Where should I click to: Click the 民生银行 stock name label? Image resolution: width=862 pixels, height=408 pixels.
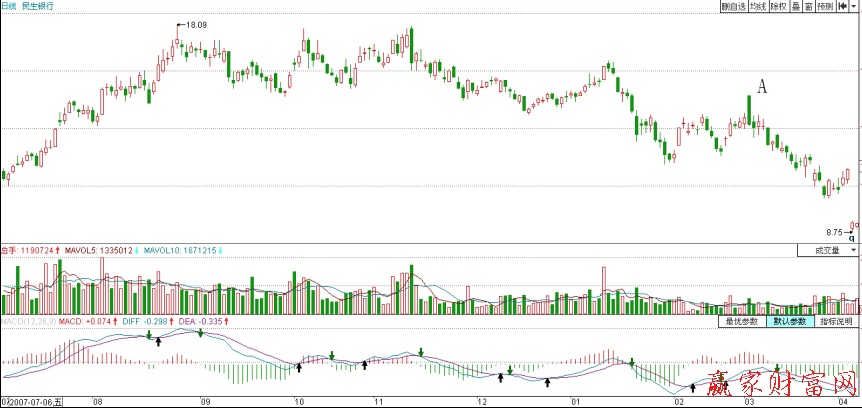coord(38,6)
